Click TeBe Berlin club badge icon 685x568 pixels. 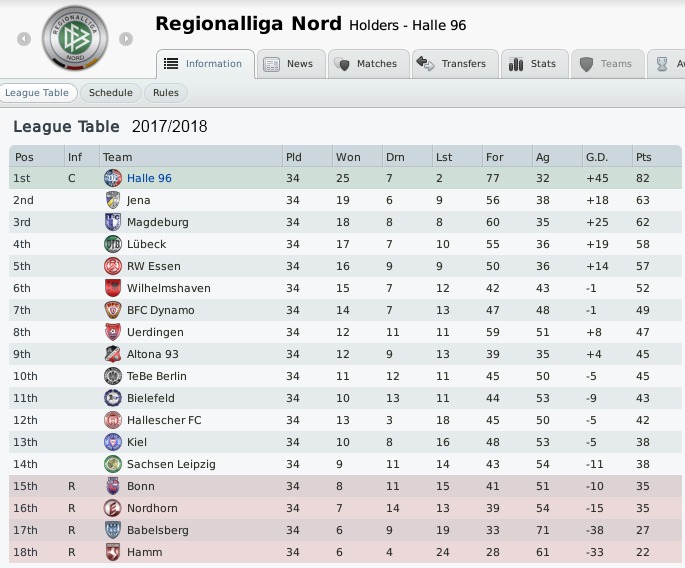click(x=112, y=376)
